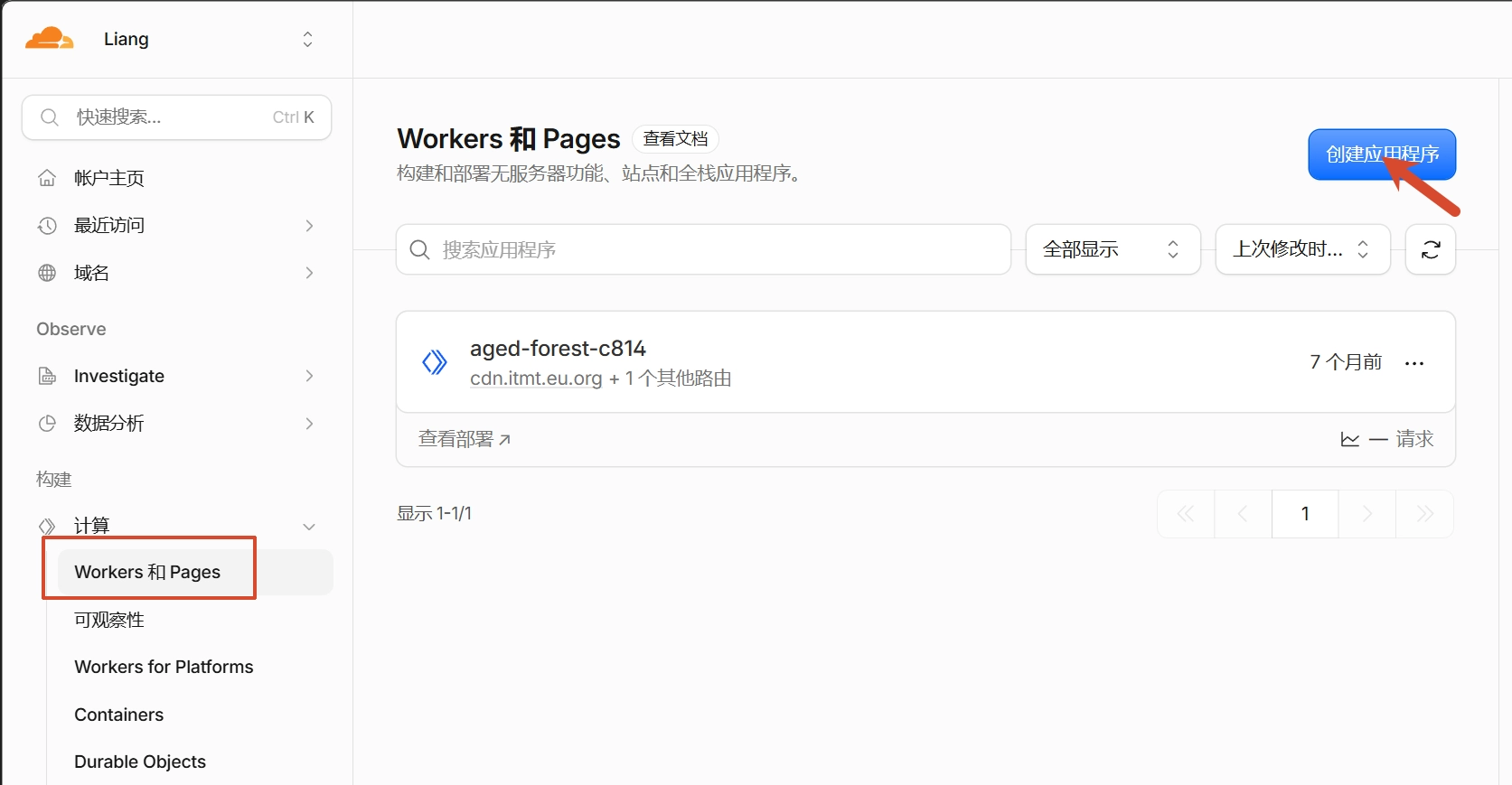Go to the next page arrow
Screen dimensions: 1512x785
pyautogui.click(x=1367, y=514)
